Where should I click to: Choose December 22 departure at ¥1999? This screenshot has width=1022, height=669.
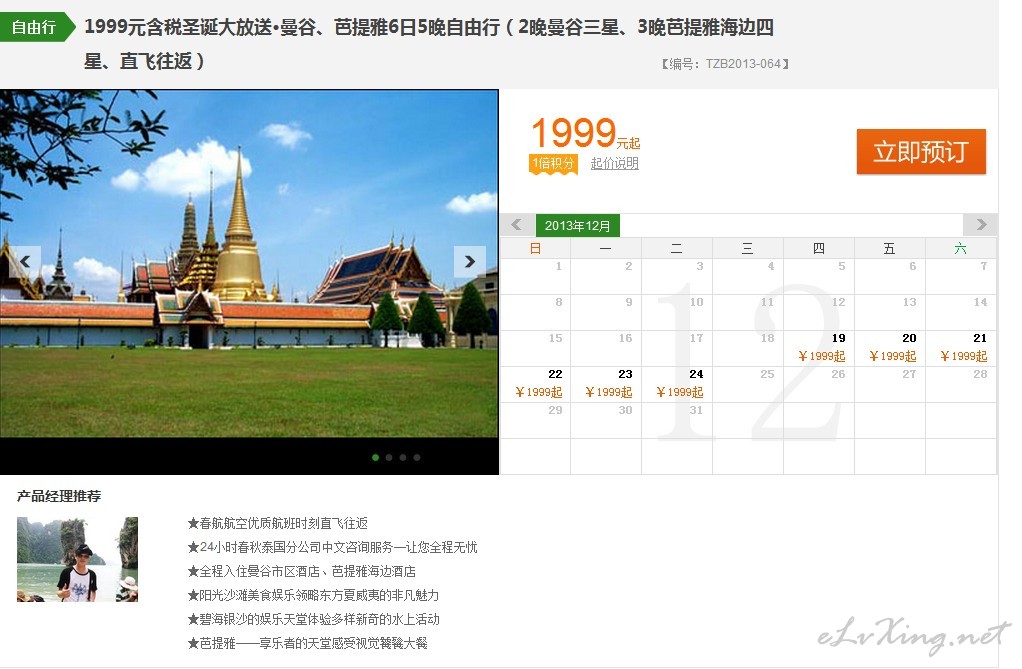point(536,384)
